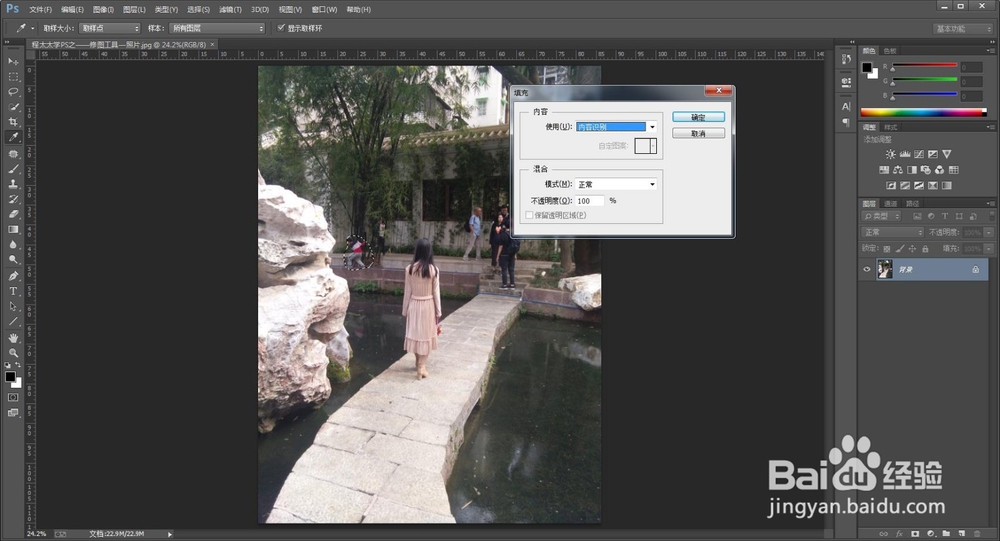
Task: Open the Paragraph panel icon
Action: point(846,122)
